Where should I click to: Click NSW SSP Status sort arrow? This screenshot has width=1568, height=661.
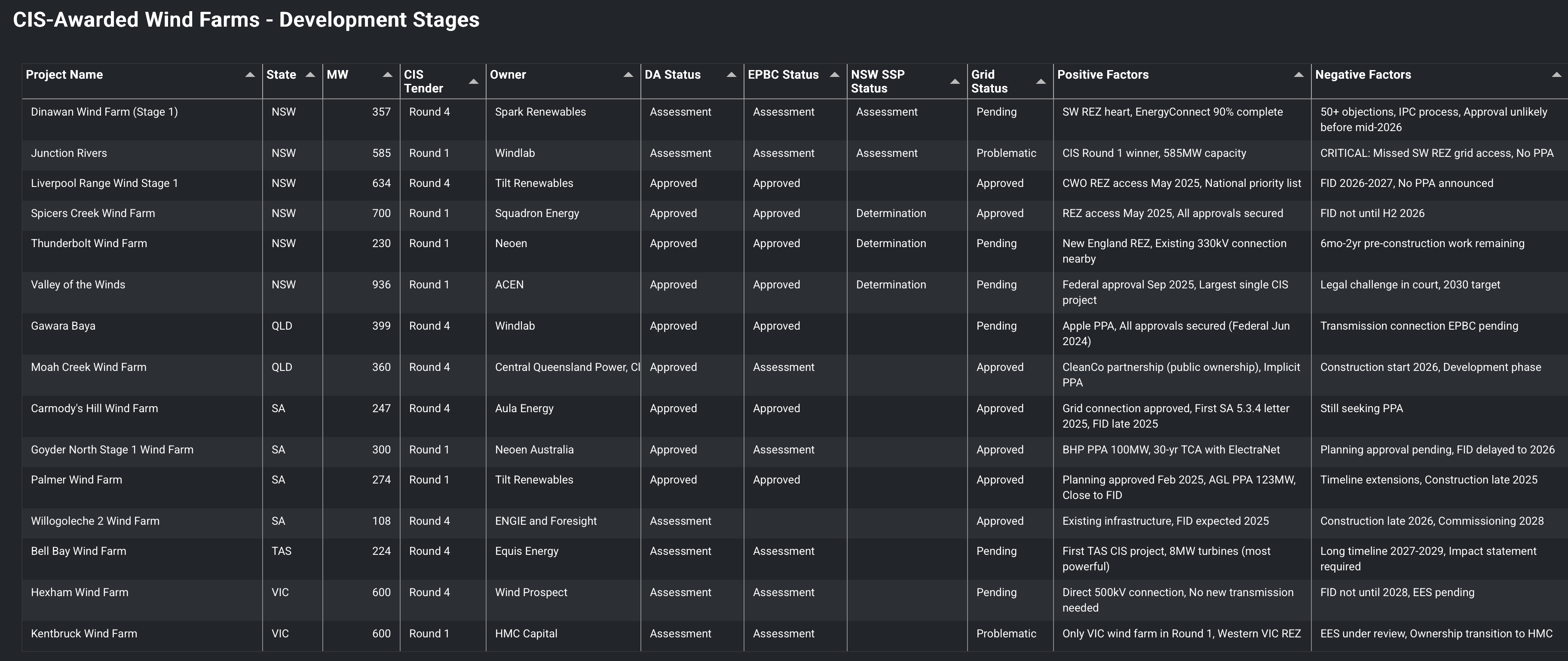point(955,82)
